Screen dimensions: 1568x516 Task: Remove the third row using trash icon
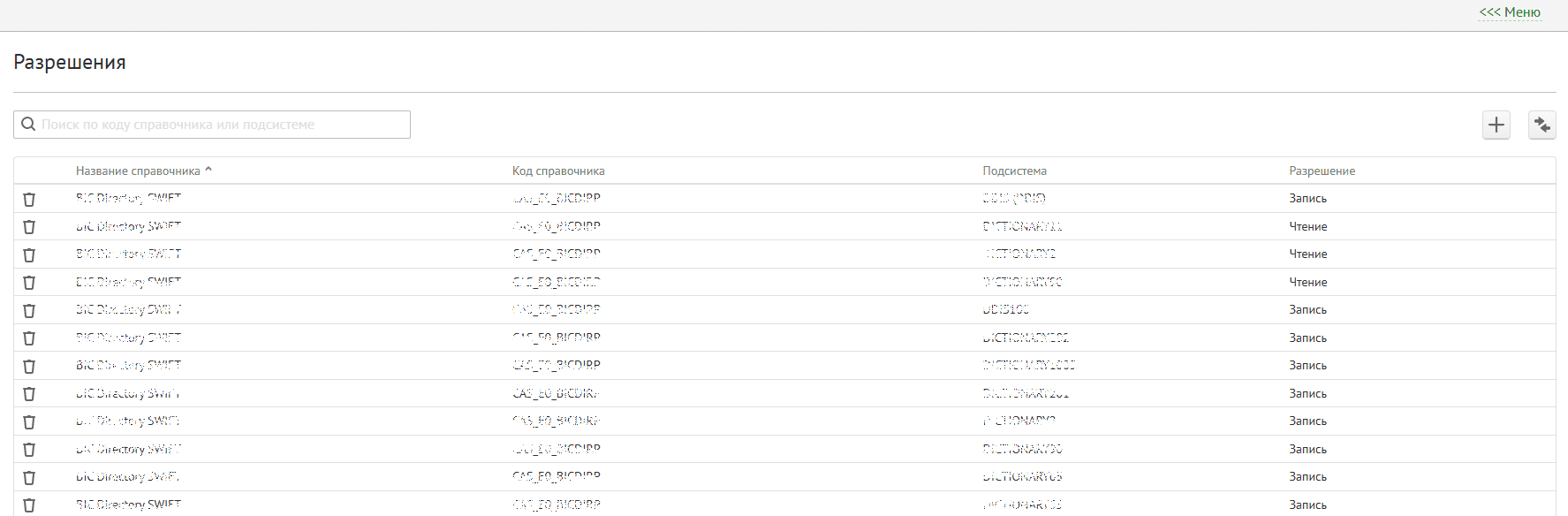click(29, 254)
